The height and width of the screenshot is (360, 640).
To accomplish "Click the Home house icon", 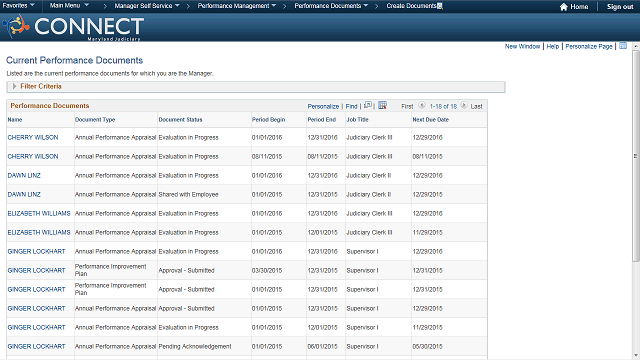I will click(x=564, y=7).
